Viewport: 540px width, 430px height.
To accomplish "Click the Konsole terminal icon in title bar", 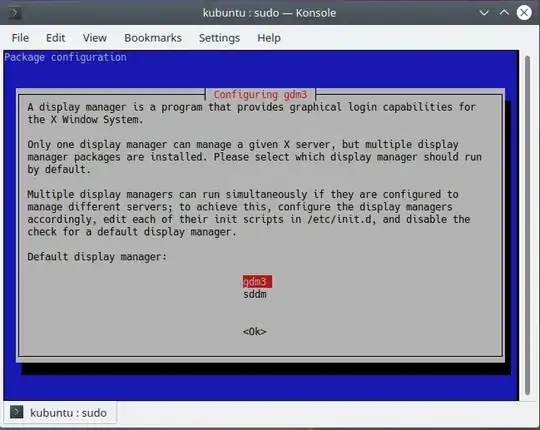I will [x=14, y=13].
